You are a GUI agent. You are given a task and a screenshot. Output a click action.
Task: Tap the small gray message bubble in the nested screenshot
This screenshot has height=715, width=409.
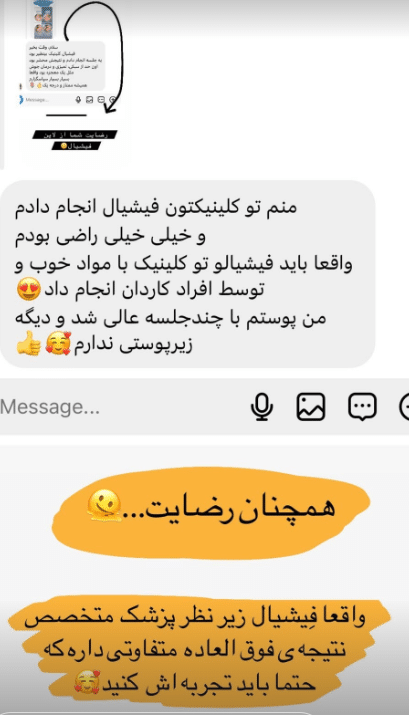coord(65,66)
